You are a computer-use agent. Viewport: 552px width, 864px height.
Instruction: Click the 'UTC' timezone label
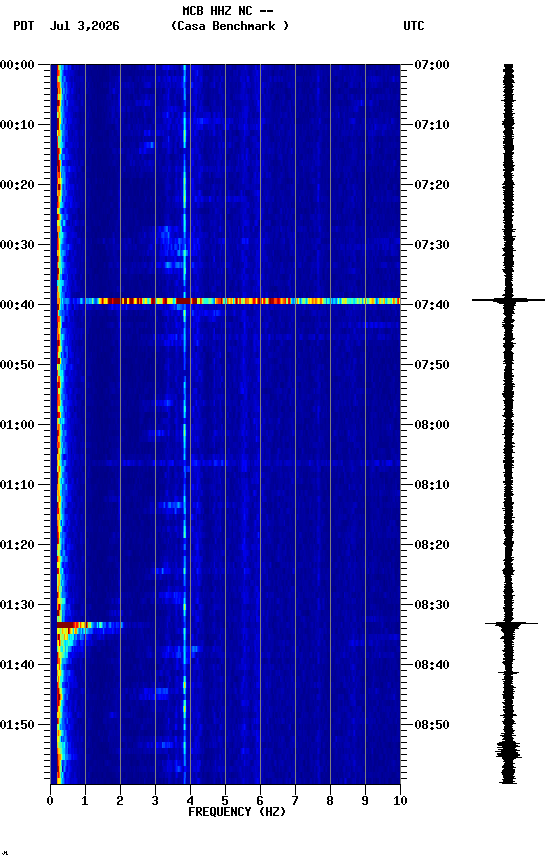(x=414, y=26)
